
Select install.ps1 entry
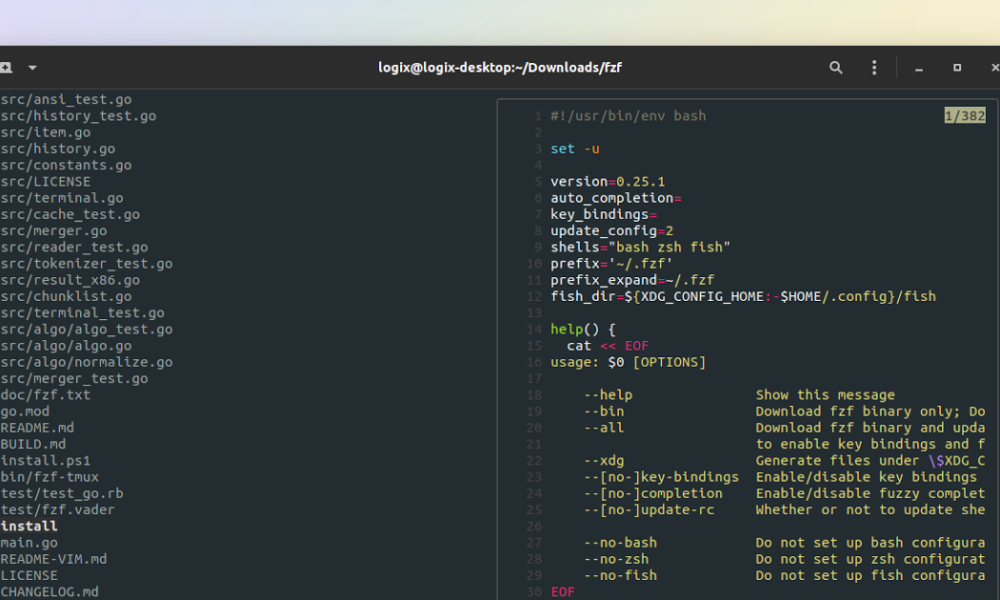(46, 461)
